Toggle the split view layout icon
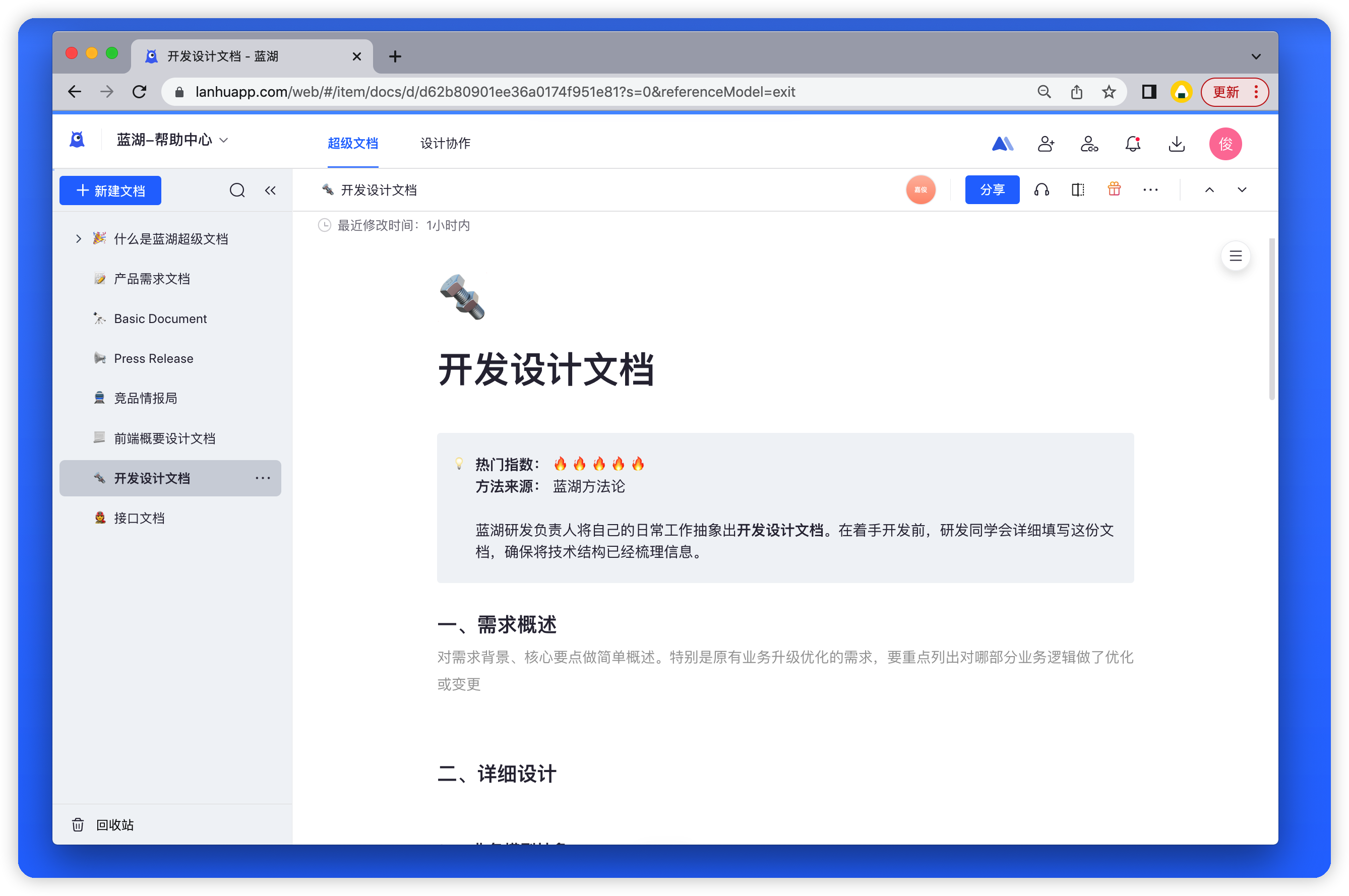The width and height of the screenshot is (1349, 896). click(x=1077, y=189)
